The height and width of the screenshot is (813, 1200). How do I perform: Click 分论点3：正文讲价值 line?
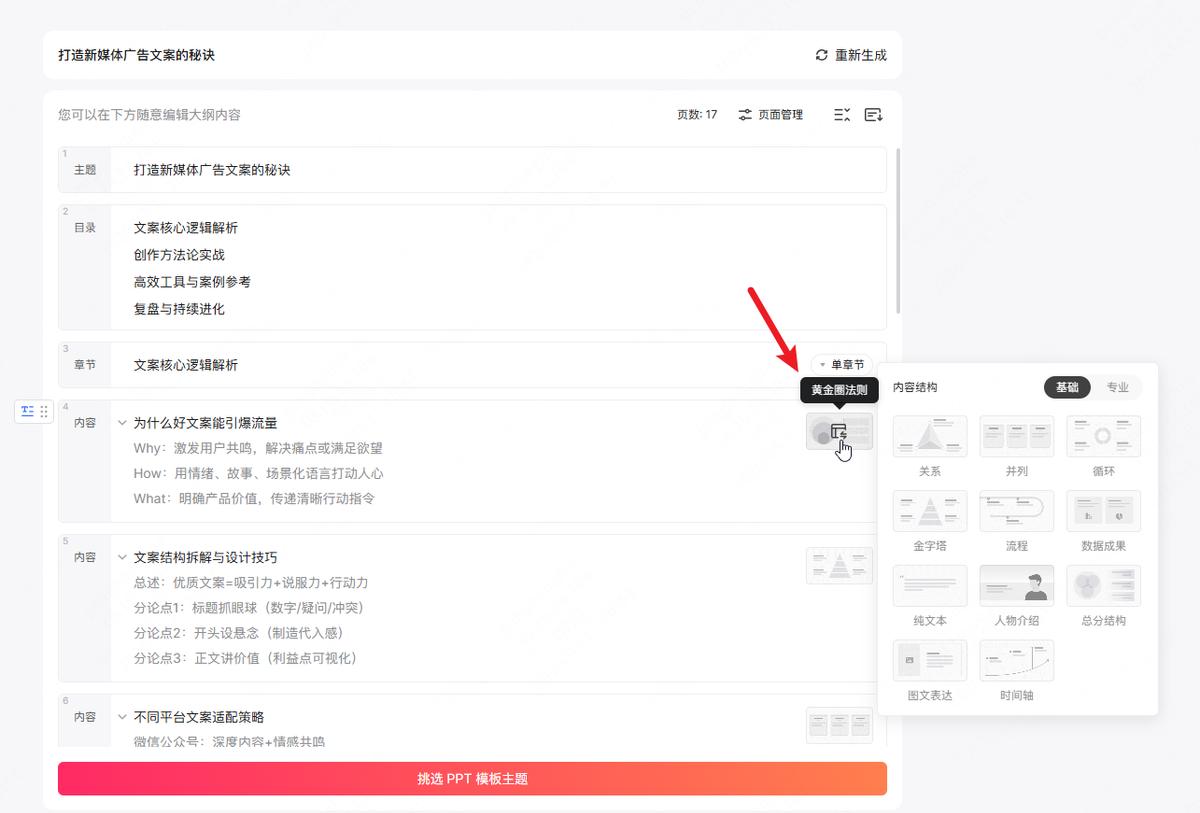point(245,657)
